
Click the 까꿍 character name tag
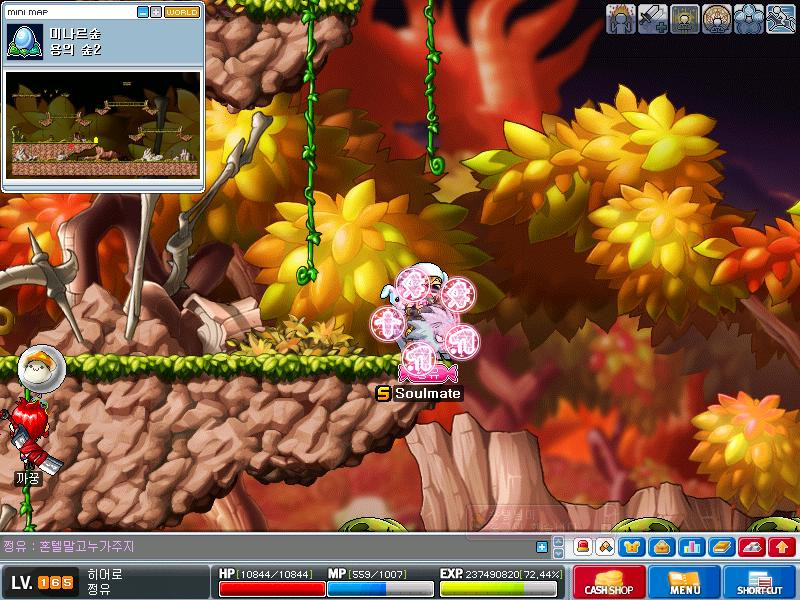pos(28,479)
